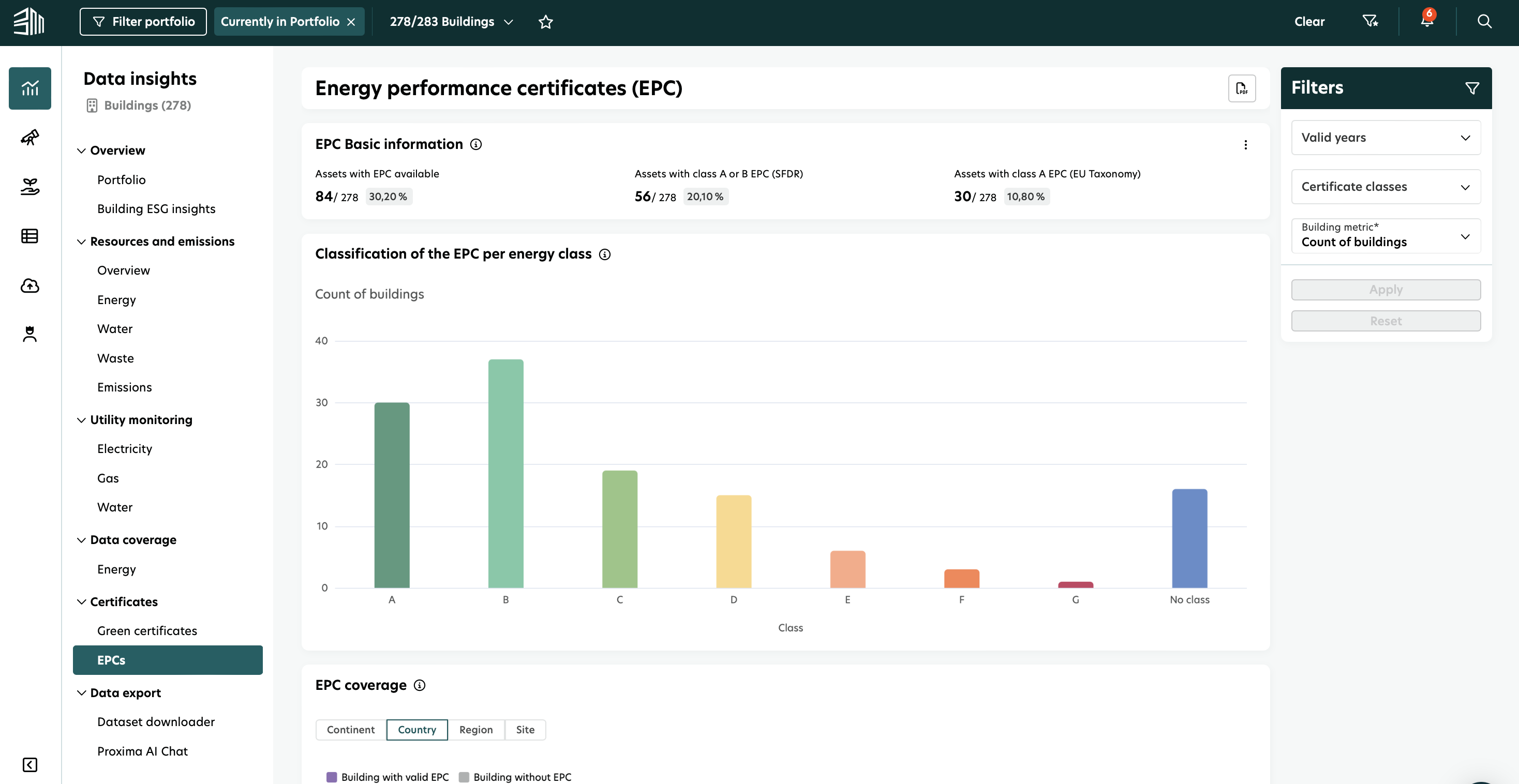Favorite the portfolio with star icon
The image size is (1519, 784).
point(545,22)
